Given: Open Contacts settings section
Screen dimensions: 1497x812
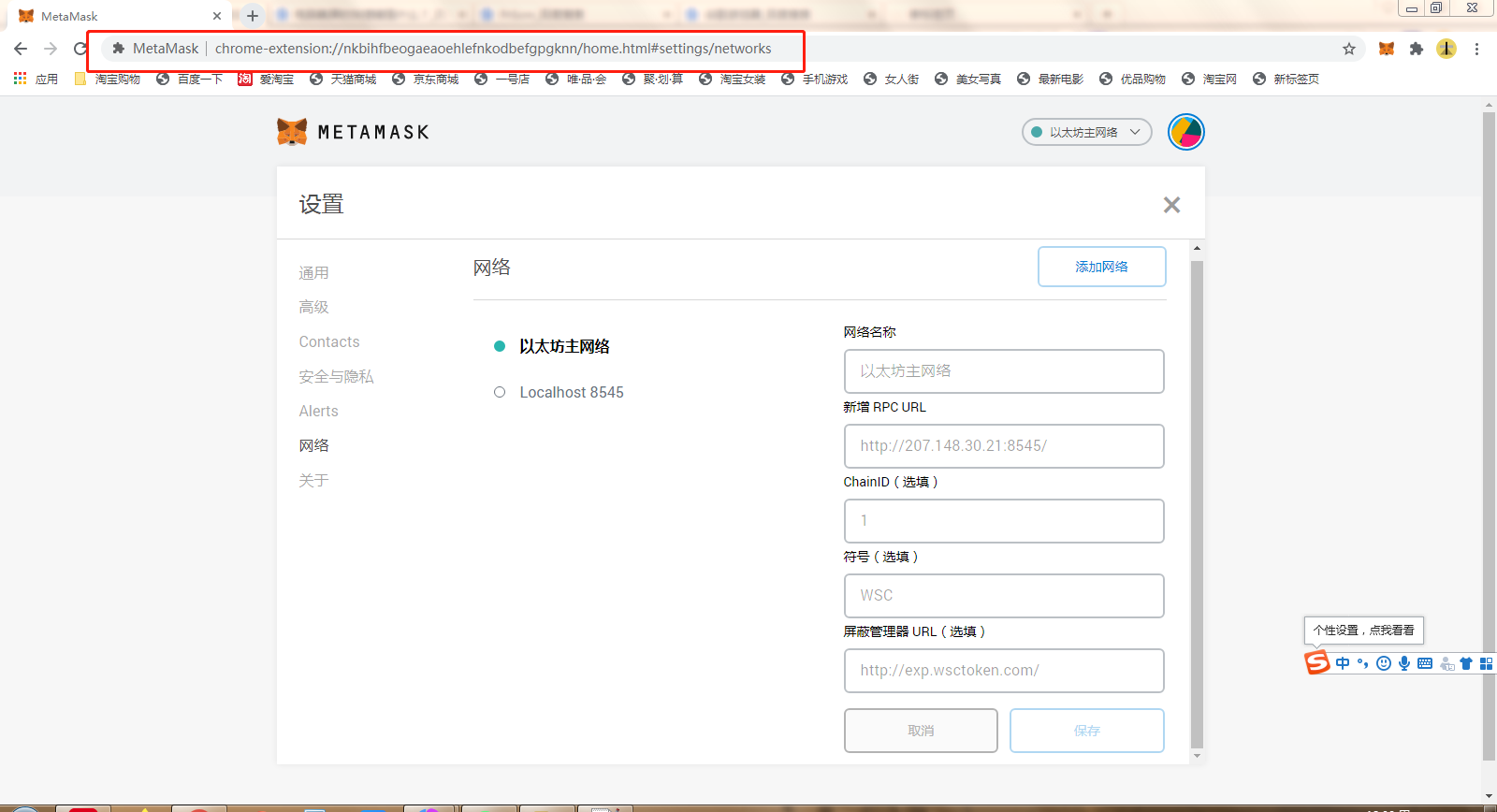Looking at the screenshot, I should (329, 341).
